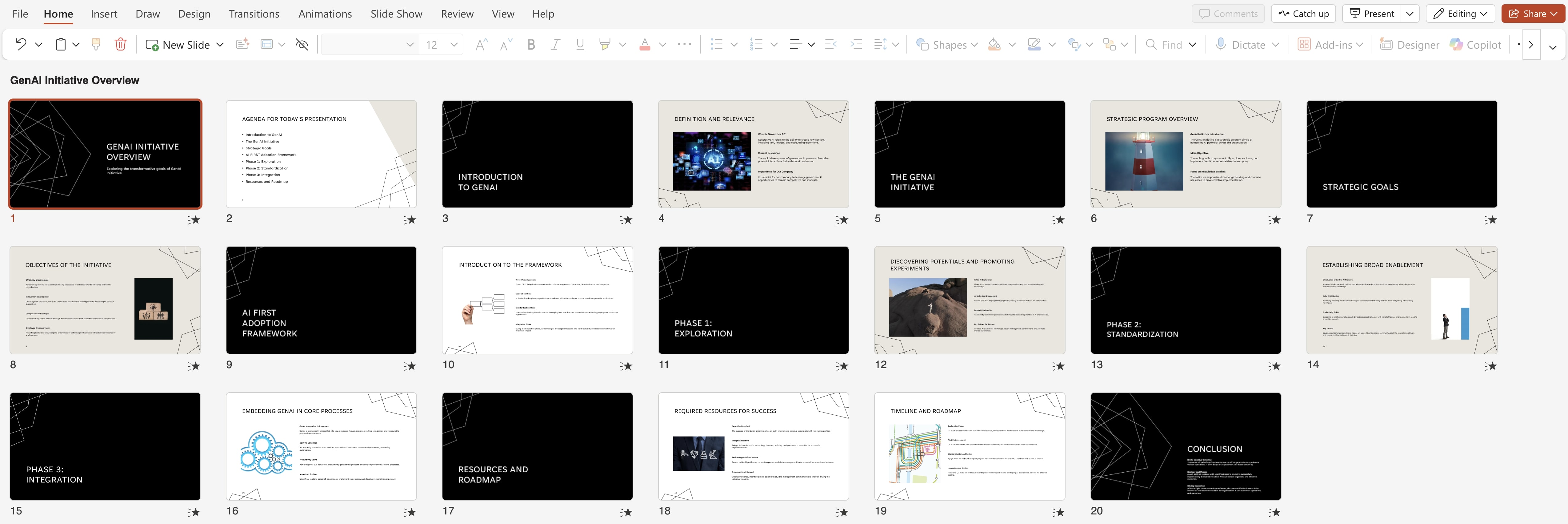Viewport: 1568px width, 524px height.
Task: Click the Delete trash icon
Action: (x=121, y=44)
